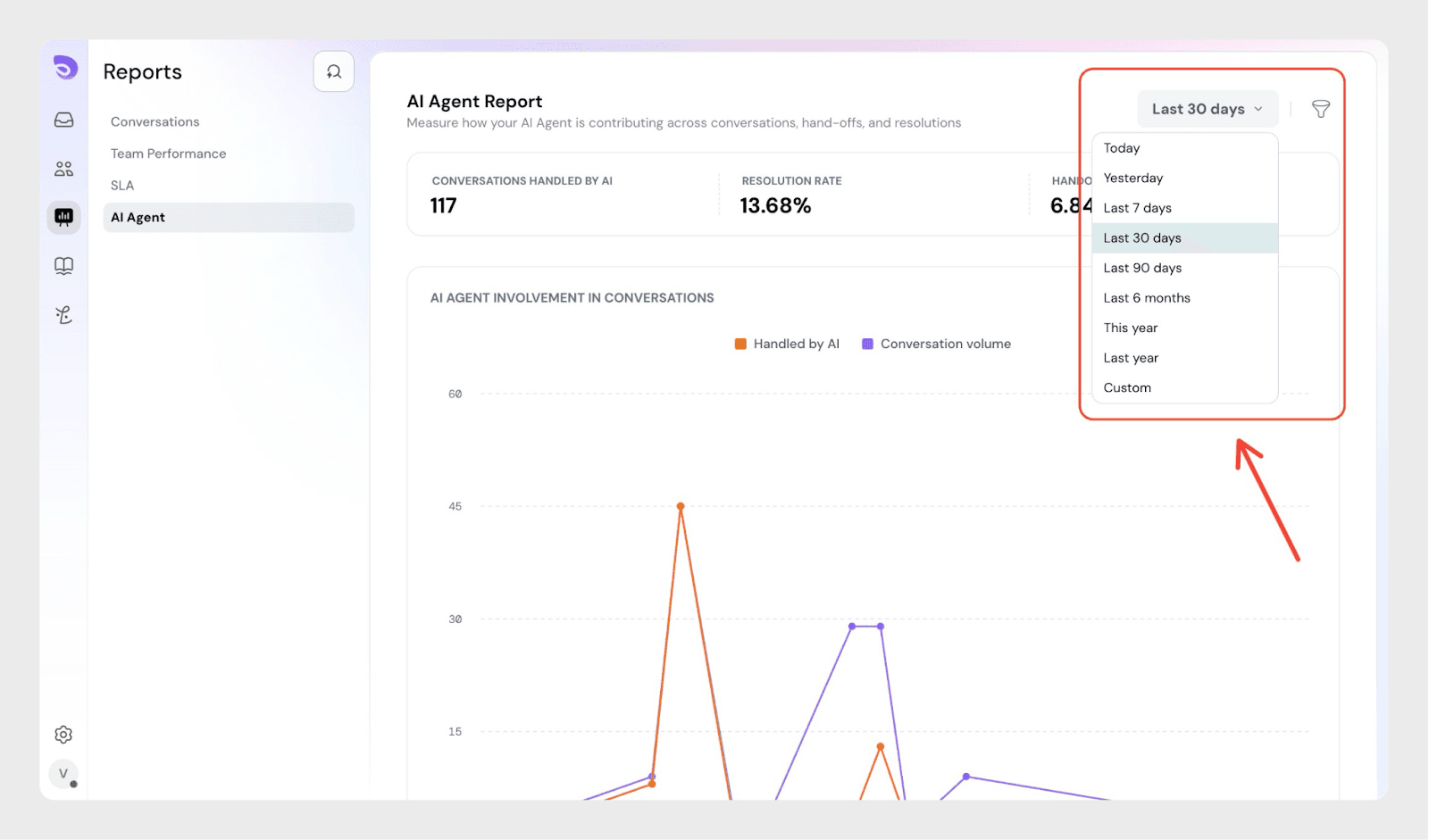This screenshot has width=1429, height=840.
Task: Open the knowledge base book icon
Action: click(x=64, y=266)
